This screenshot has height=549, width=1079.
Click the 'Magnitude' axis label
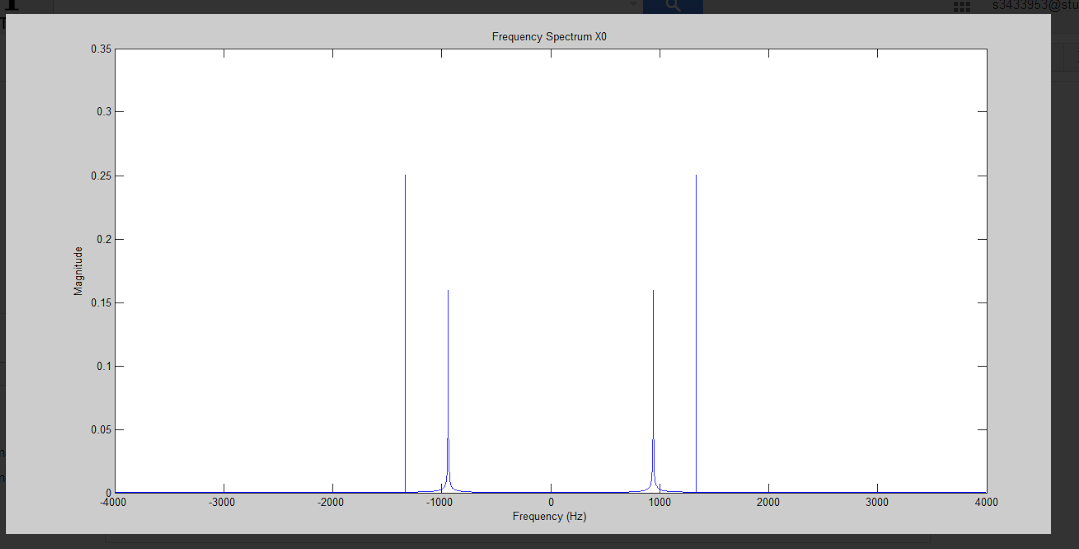tap(78, 271)
